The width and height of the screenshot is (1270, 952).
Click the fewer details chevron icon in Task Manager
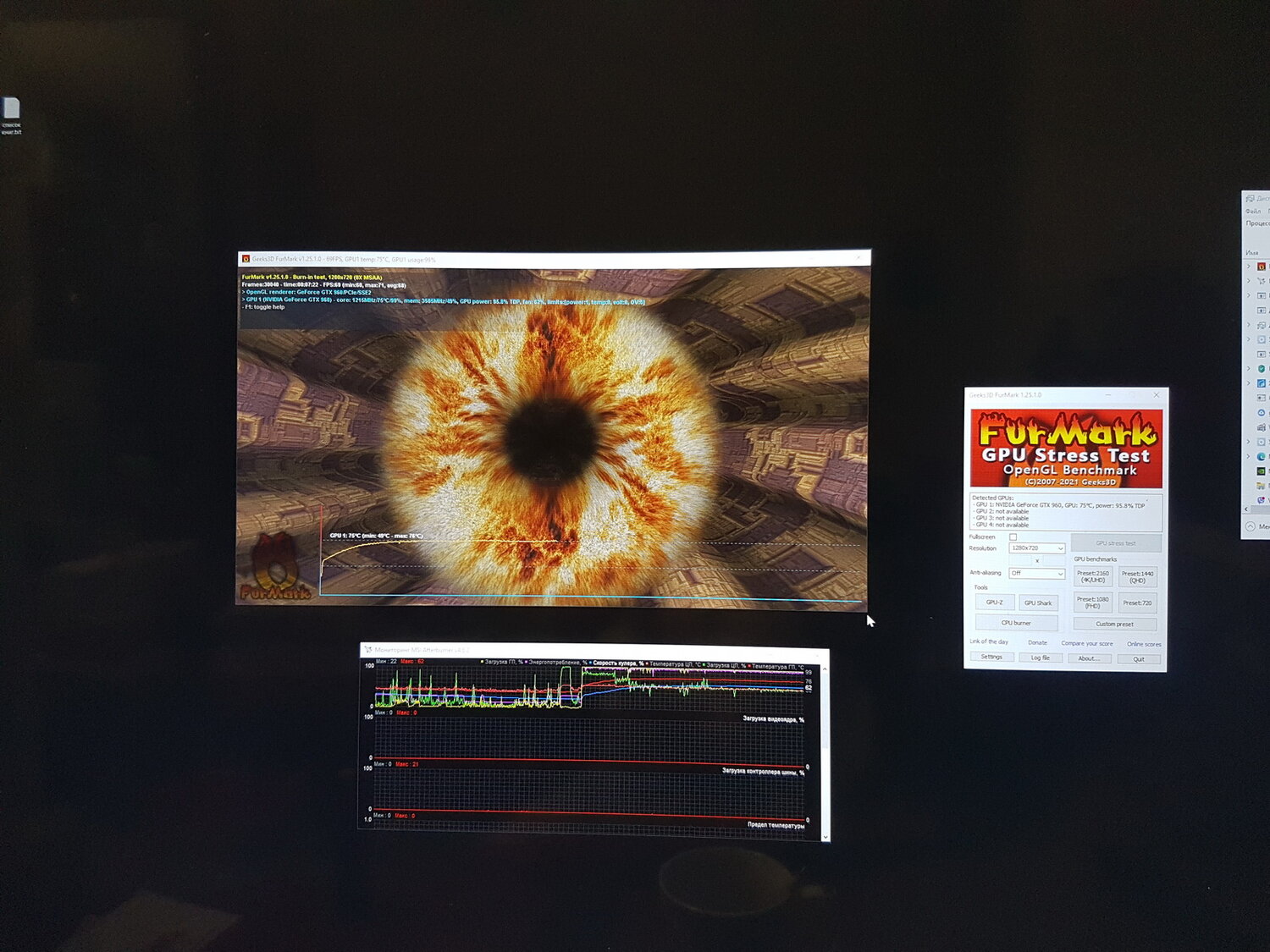click(1250, 526)
